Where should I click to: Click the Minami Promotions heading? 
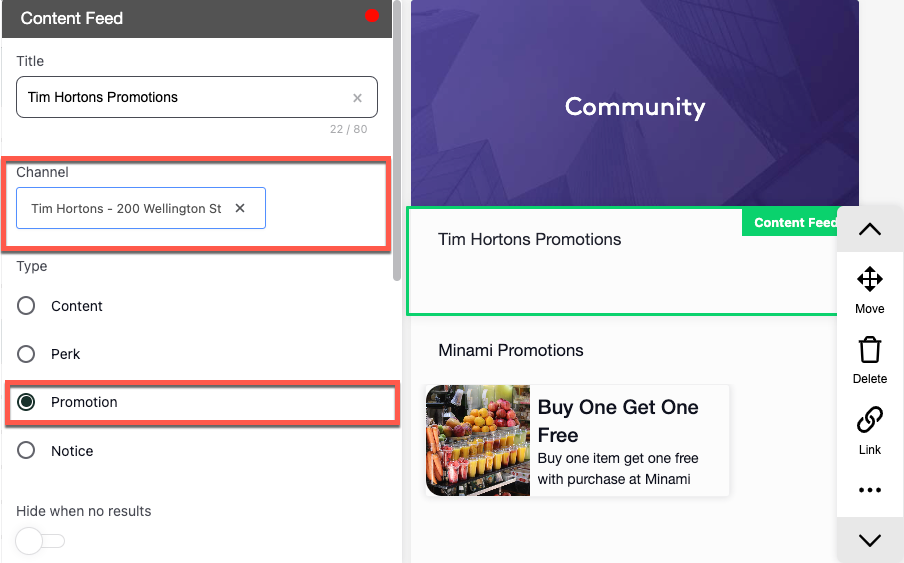511,350
